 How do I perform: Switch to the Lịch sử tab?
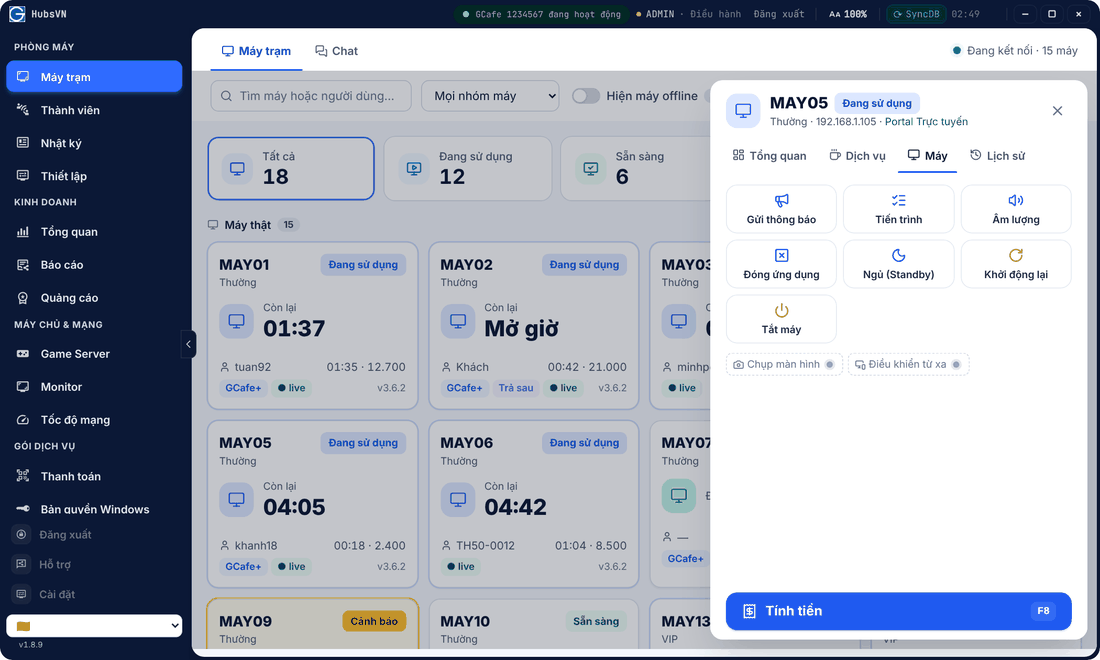pyautogui.click(x=998, y=156)
